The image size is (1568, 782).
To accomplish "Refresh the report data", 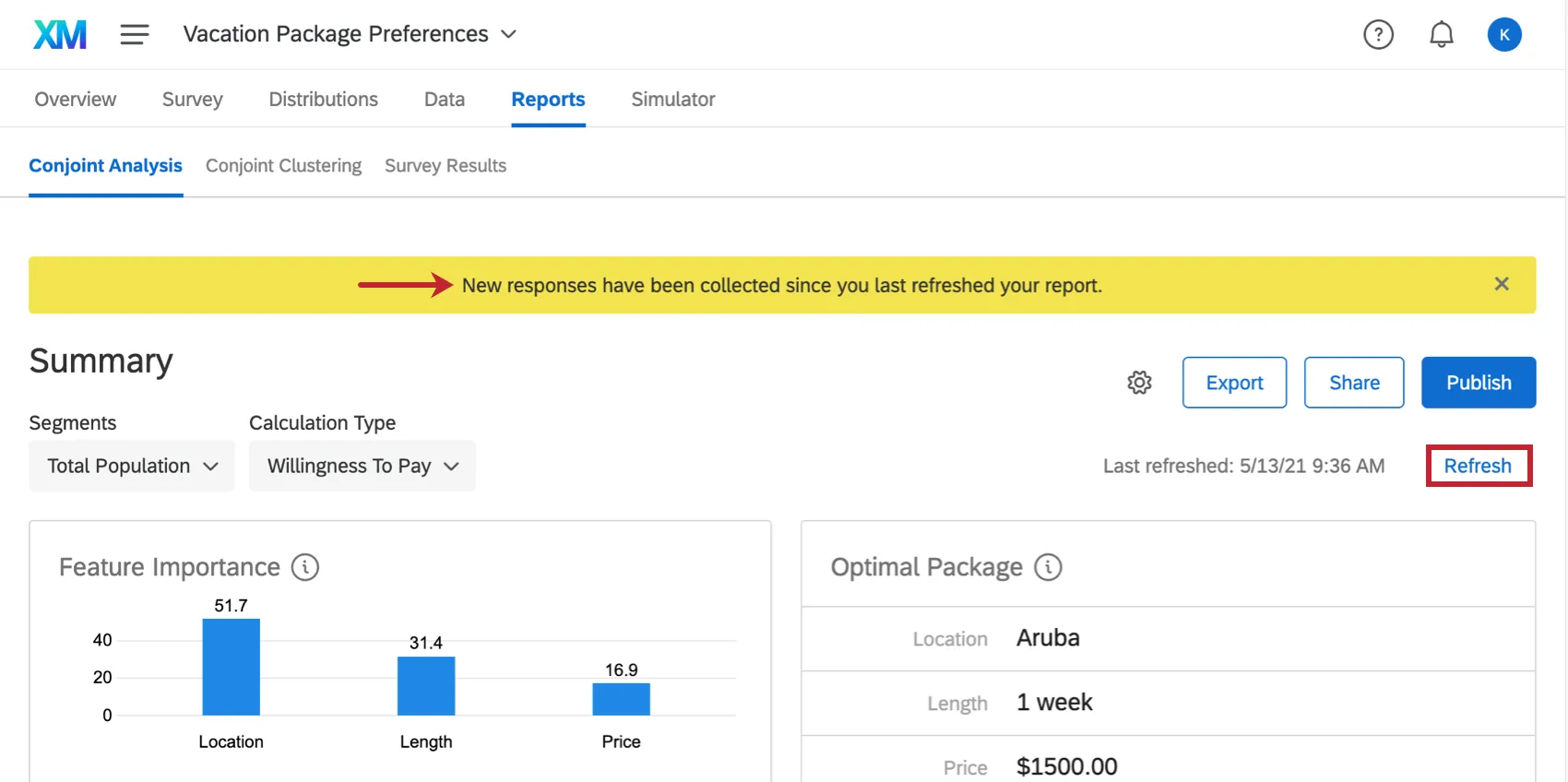I will (1478, 467).
